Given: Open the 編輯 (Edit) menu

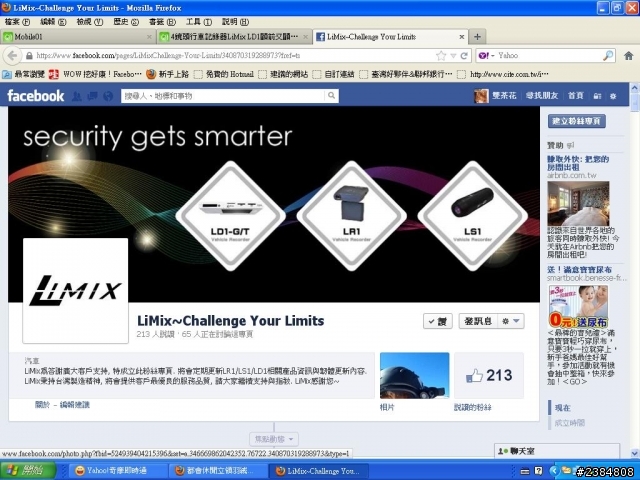Looking at the screenshot, I should (53, 22).
